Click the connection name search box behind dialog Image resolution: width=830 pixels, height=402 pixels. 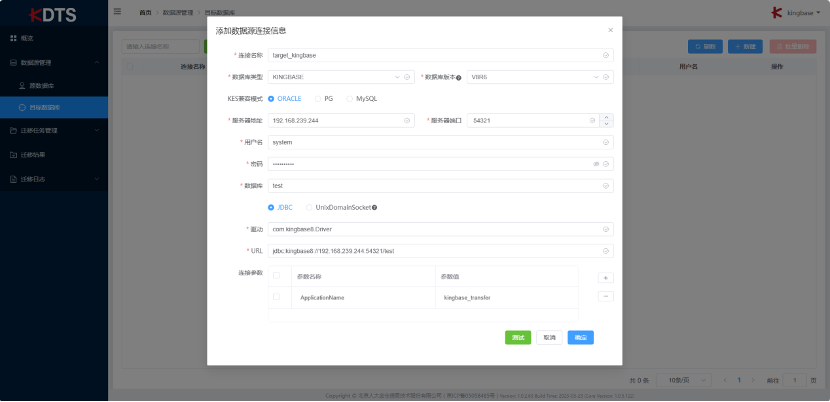pyautogui.click(x=161, y=47)
